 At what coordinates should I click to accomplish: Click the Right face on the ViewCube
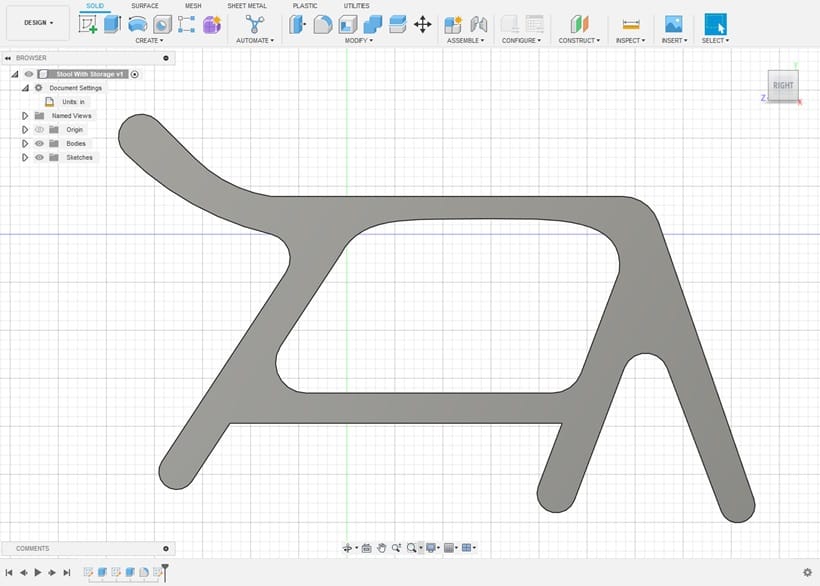click(783, 86)
